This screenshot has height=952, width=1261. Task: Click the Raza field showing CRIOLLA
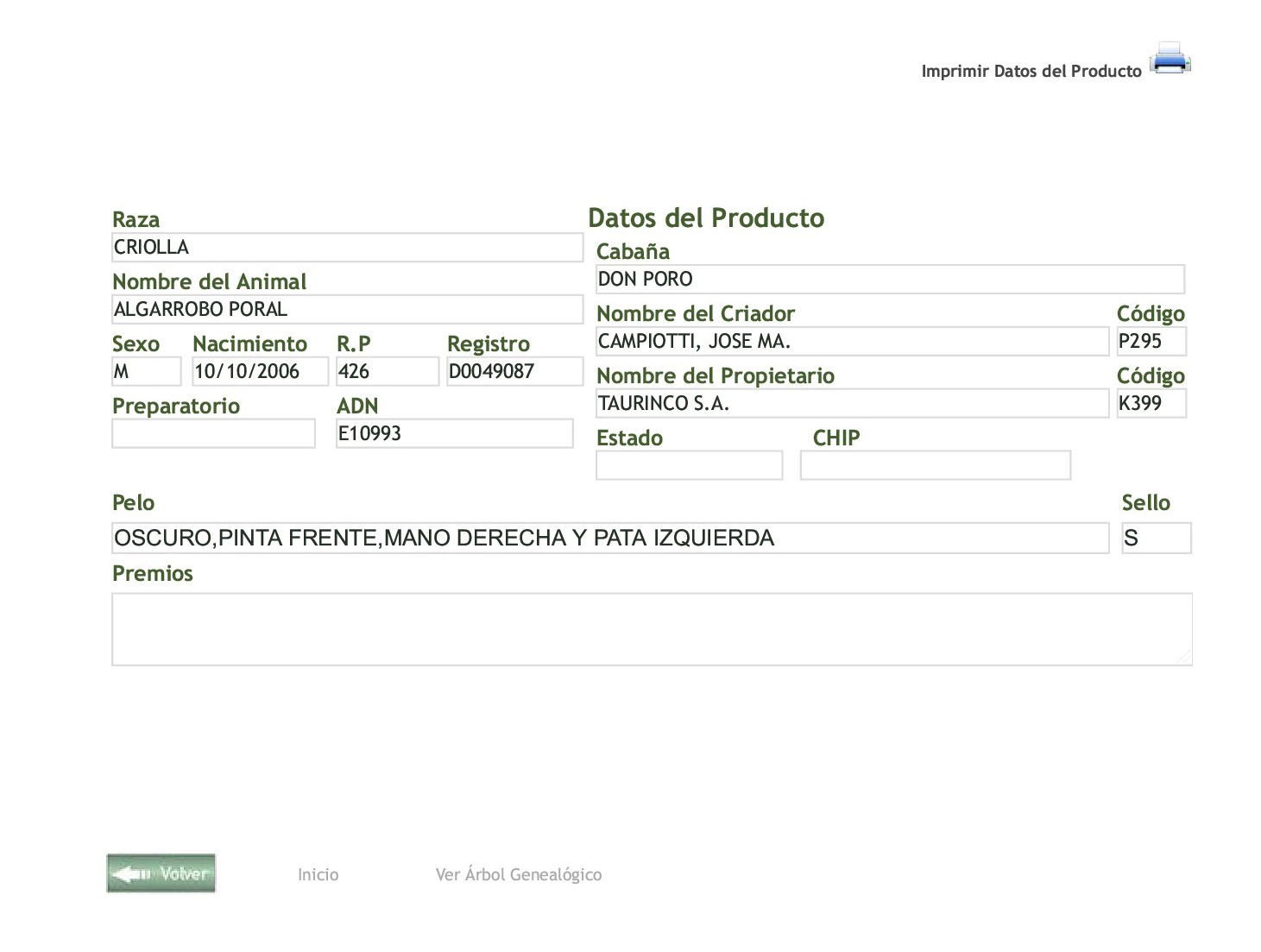point(347,248)
